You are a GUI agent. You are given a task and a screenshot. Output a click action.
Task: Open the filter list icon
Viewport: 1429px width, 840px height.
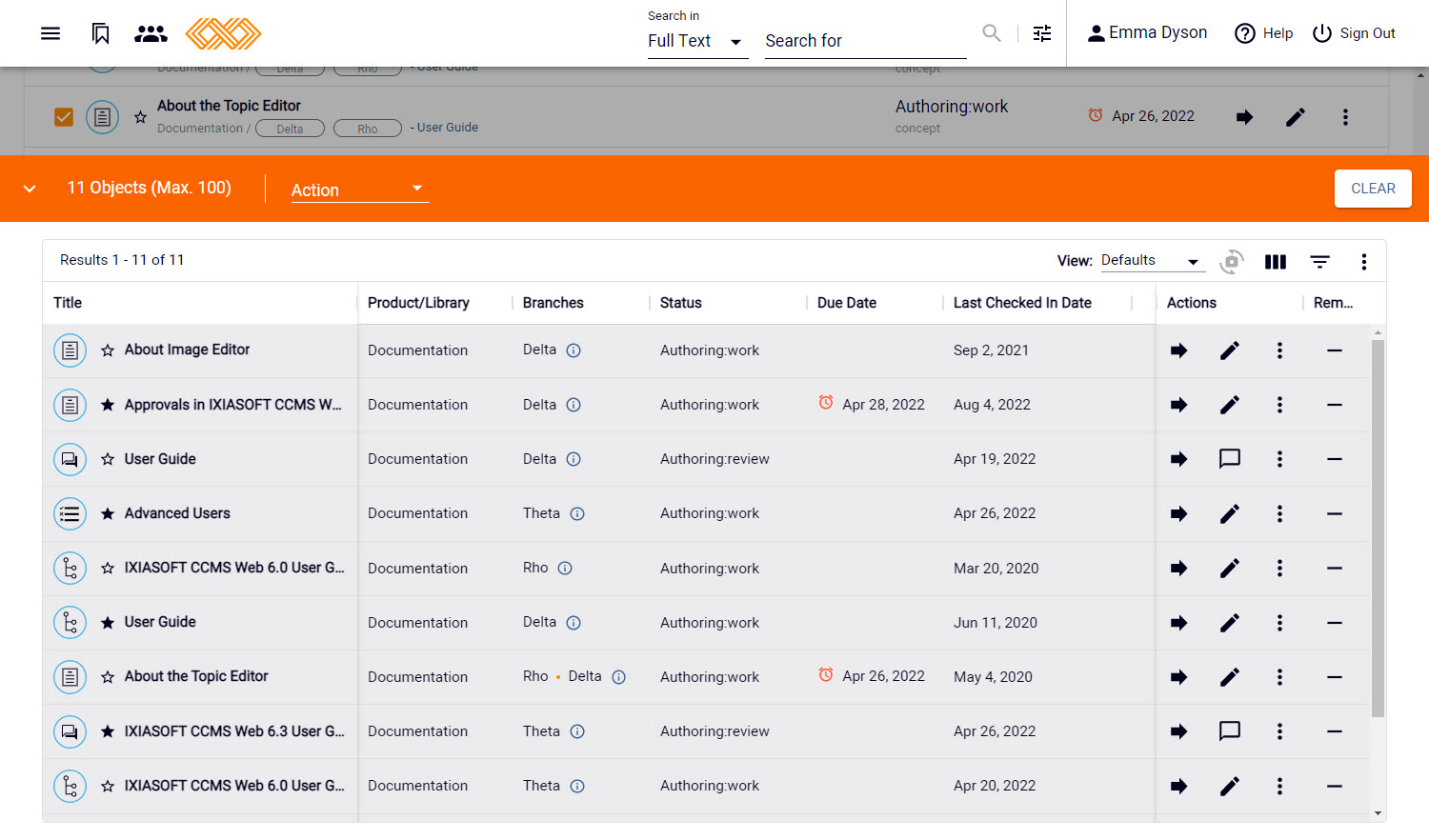point(1319,262)
